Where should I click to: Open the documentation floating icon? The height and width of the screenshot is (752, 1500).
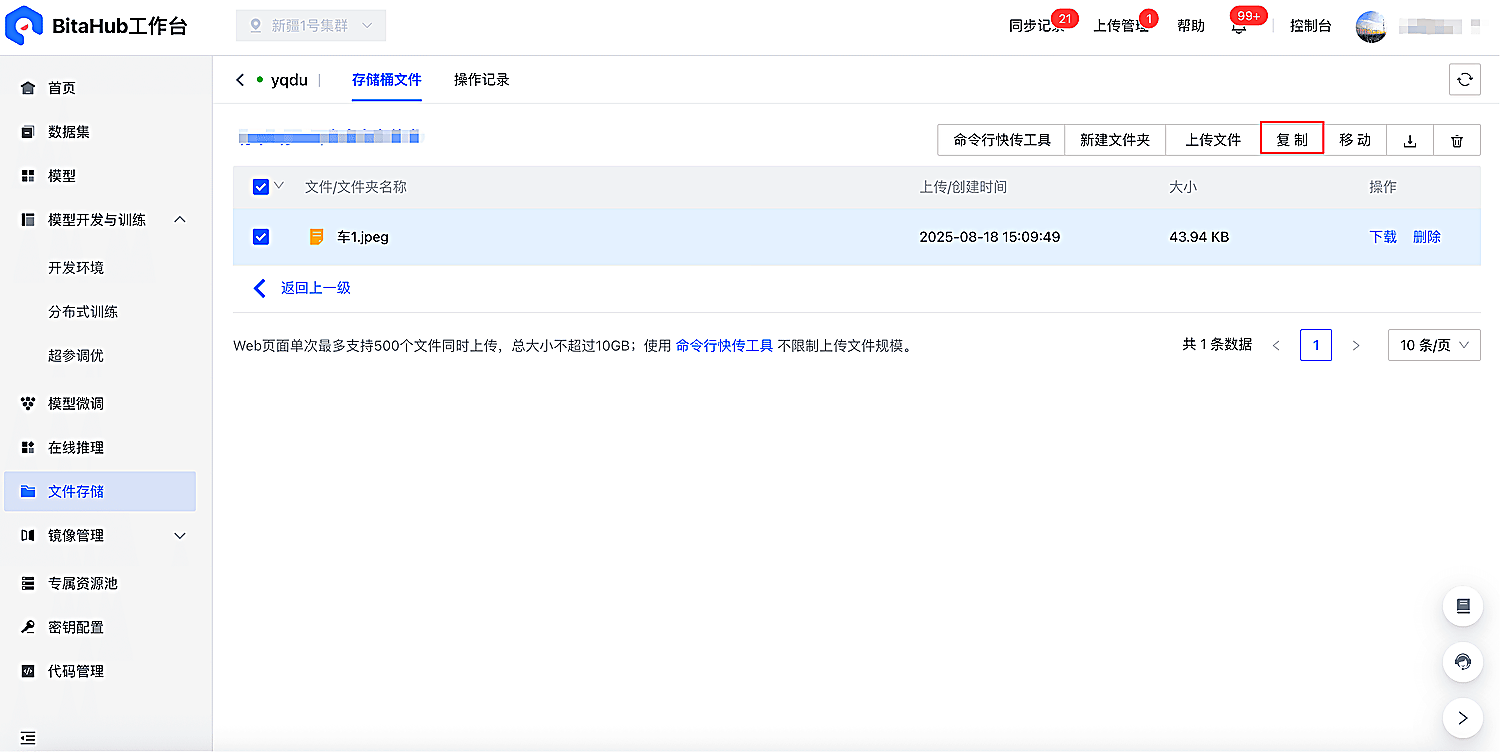click(1463, 606)
